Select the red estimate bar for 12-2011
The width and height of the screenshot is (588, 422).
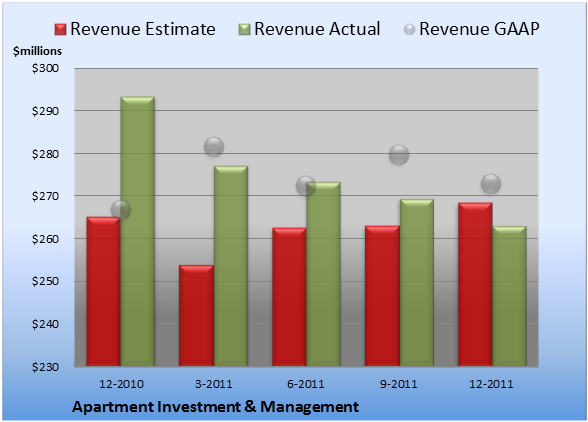[x=475, y=284]
